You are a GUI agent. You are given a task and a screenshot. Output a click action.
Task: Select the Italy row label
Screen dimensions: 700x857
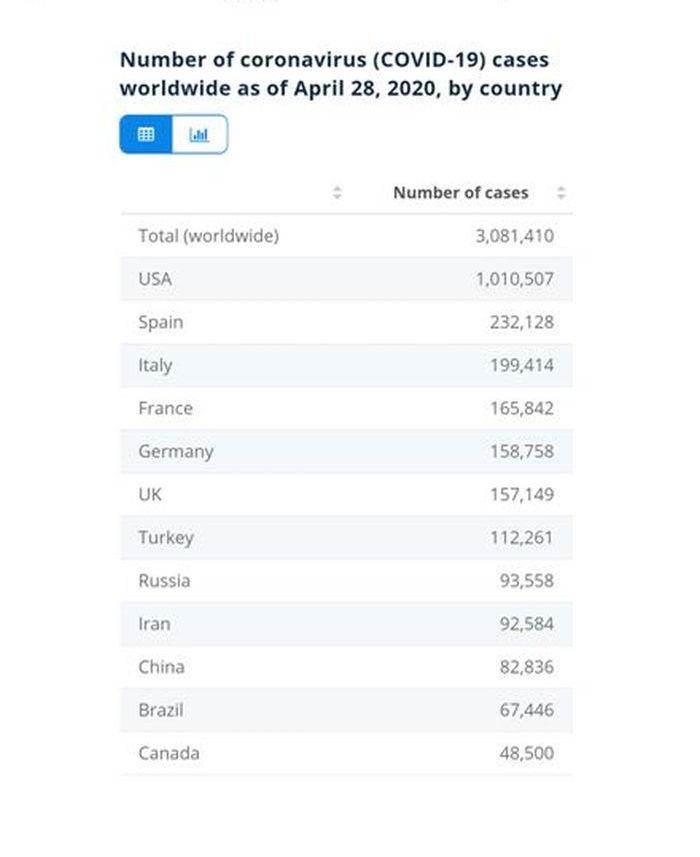(x=156, y=365)
